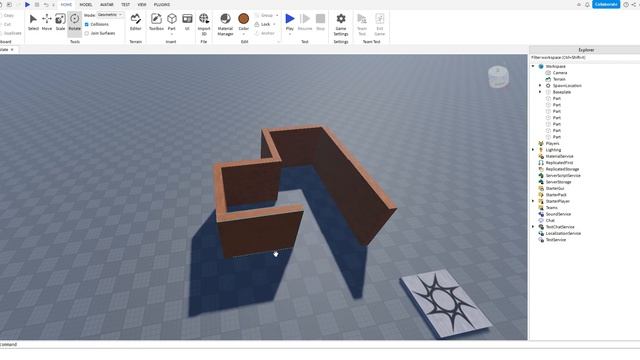Open the Terrain Editor

[x=136, y=22]
